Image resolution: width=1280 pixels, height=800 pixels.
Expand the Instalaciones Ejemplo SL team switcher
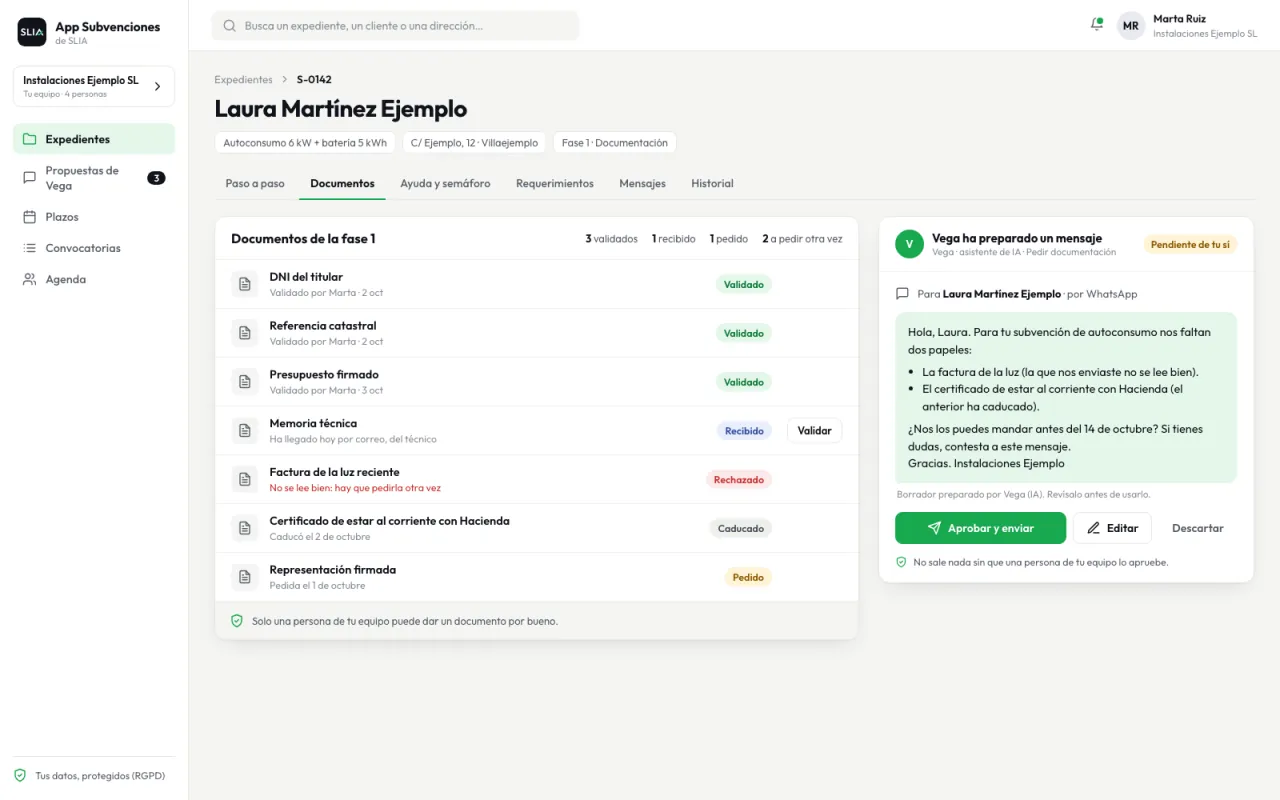coord(94,86)
